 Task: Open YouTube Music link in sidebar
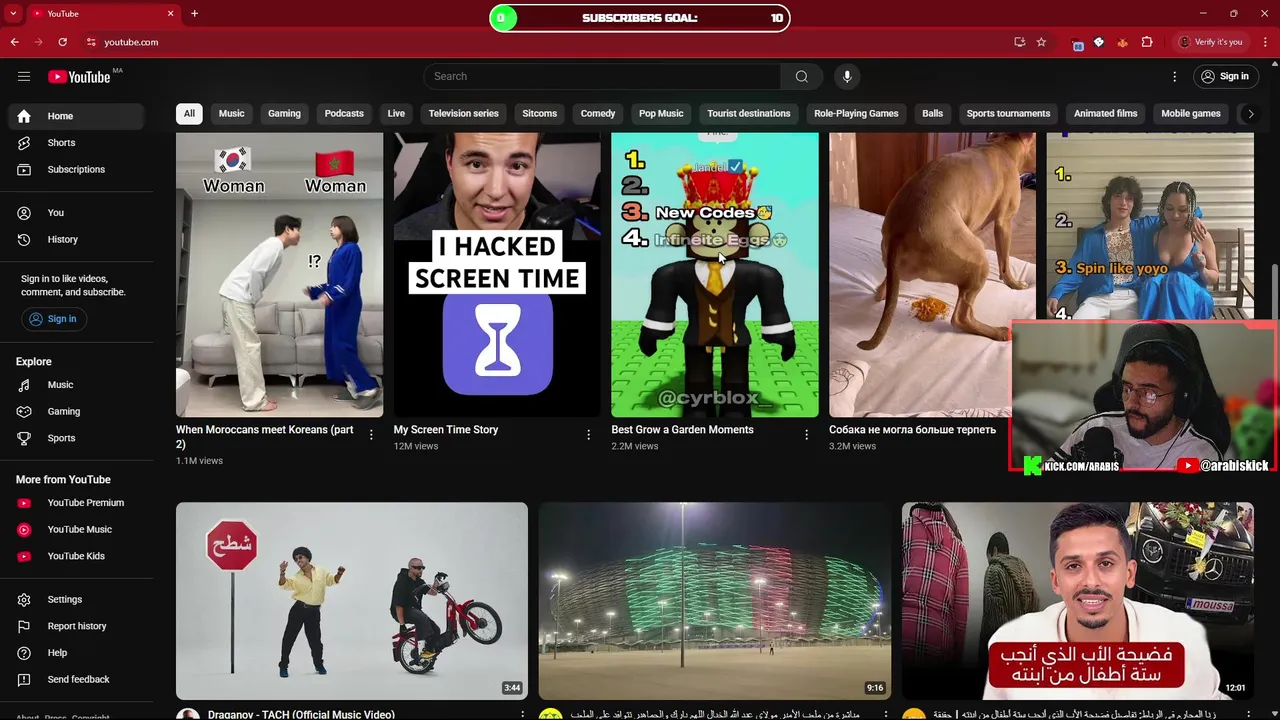[76, 529]
